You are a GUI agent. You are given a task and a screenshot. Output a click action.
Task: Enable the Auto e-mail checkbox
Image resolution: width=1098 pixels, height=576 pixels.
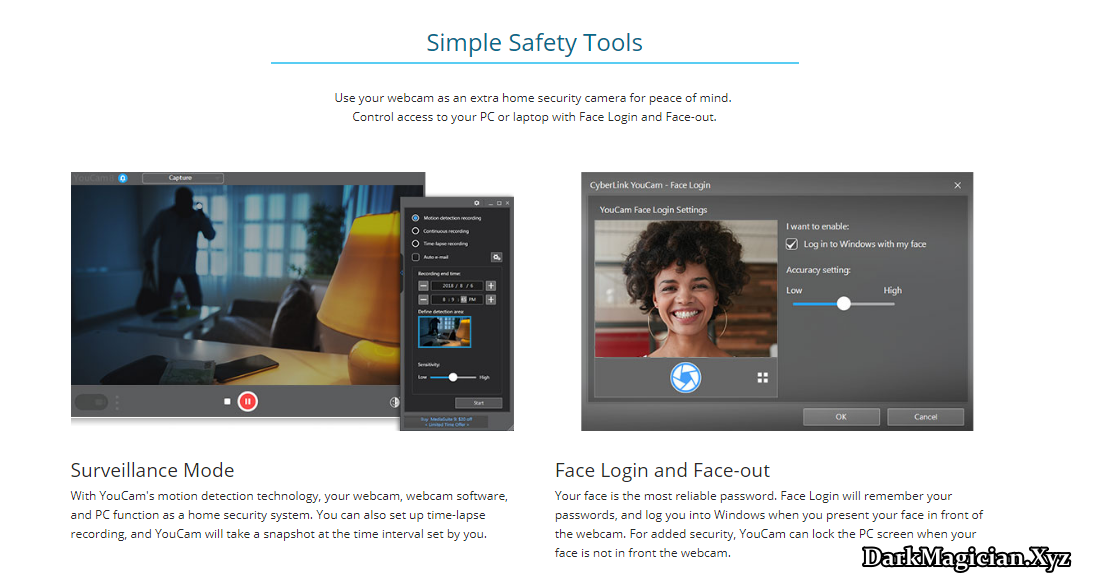pyautogui.click(x=416, y=257)
